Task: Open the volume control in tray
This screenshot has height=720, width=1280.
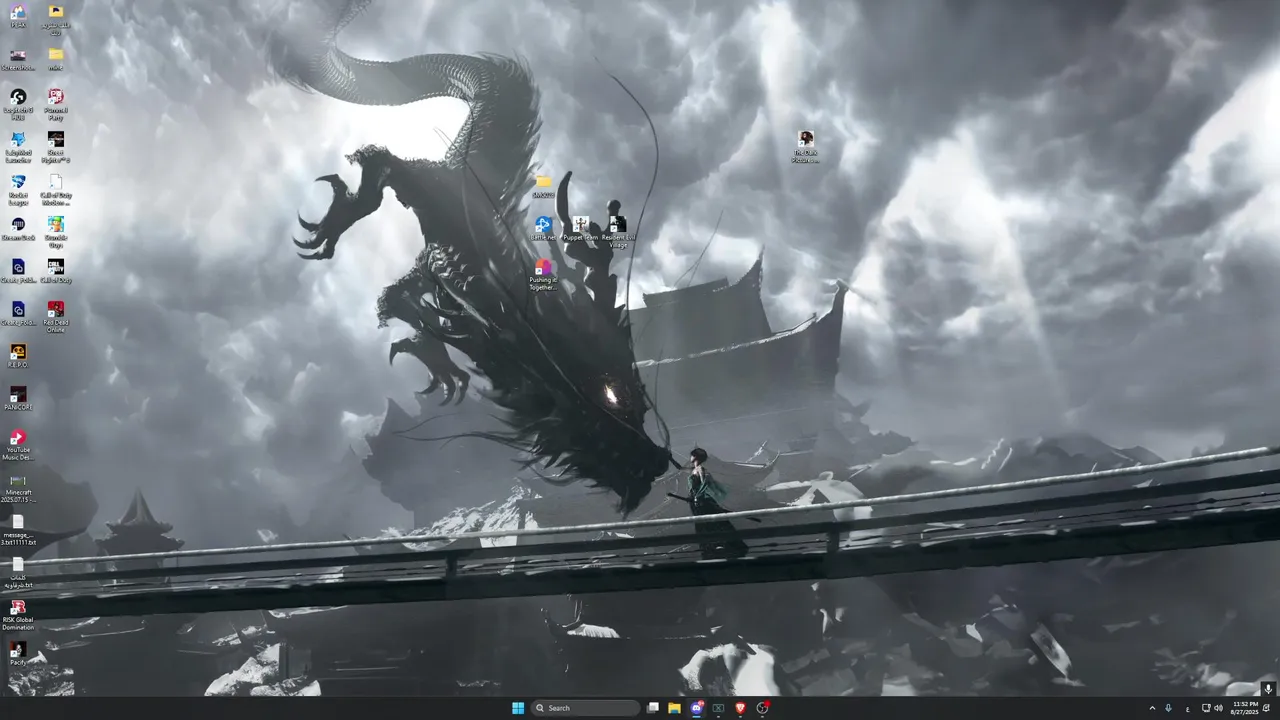Action: pos(1218,708)
